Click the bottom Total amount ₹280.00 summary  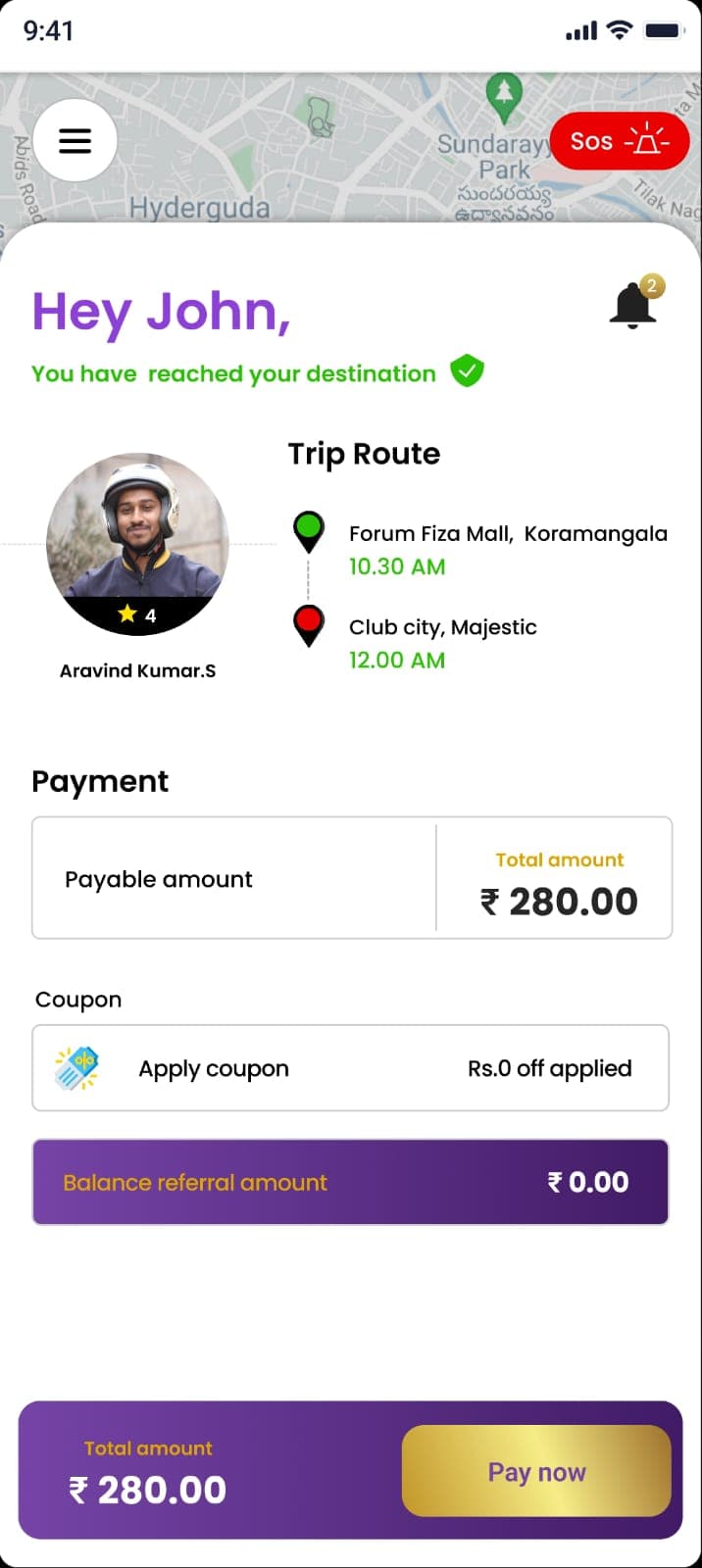click(x=148, y=1473)
